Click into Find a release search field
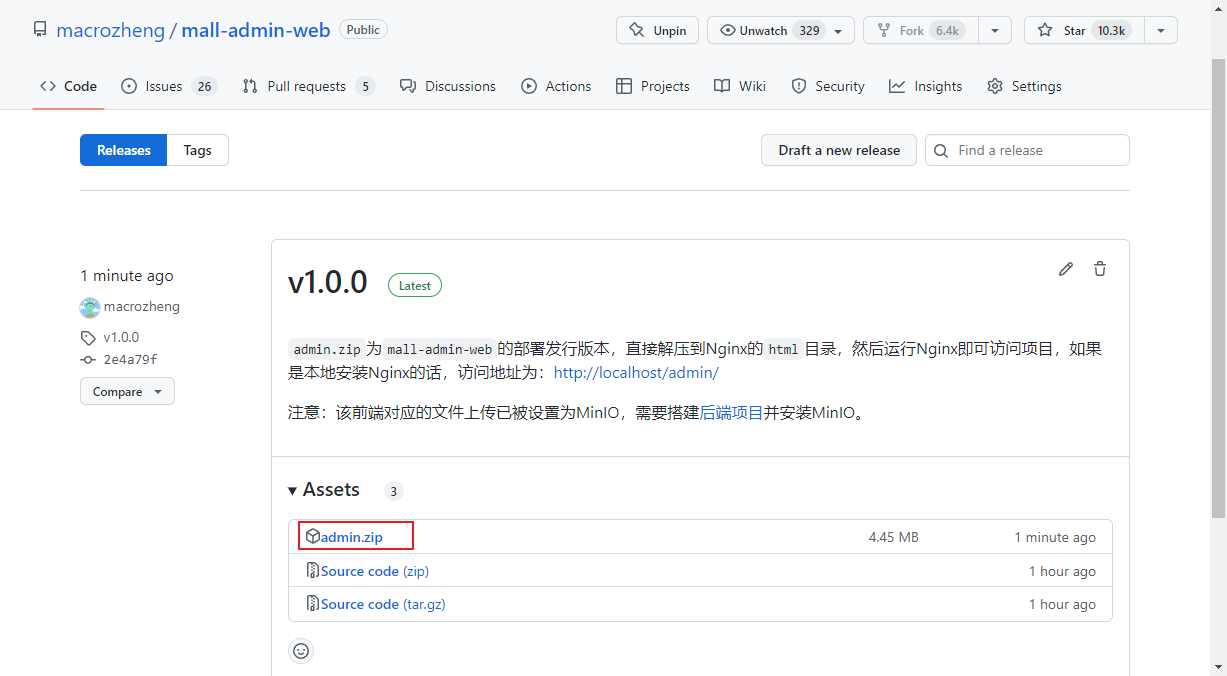 1027,150
